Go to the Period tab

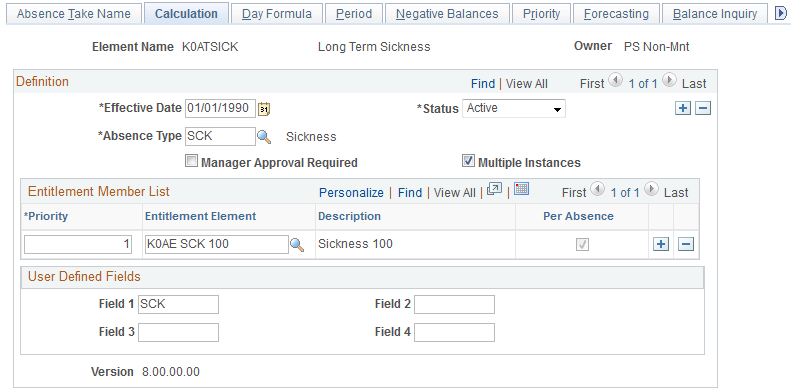[354, 14]
